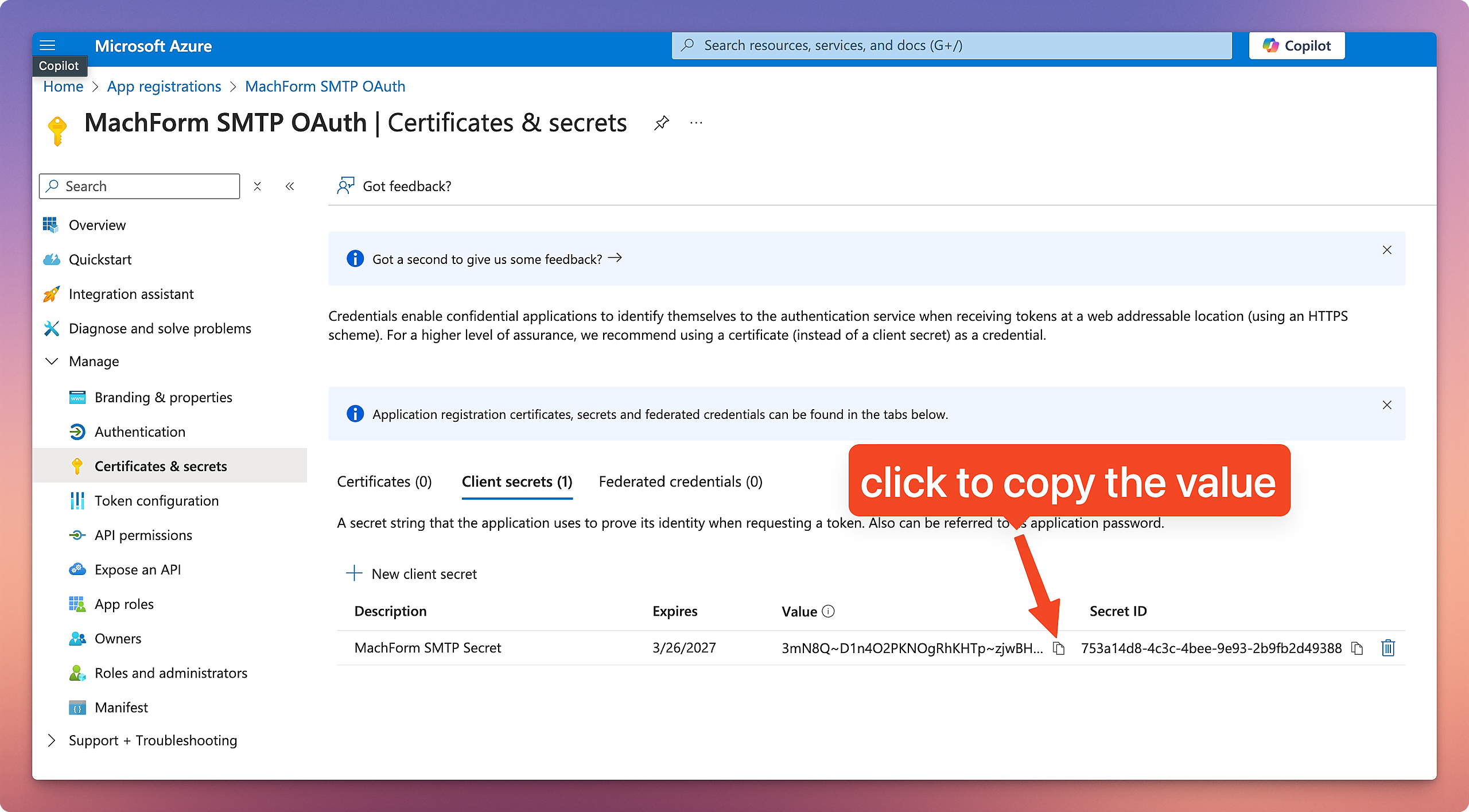The height and width of the screenshot is (812, 1469).
Task: Copy the client secret value
Action: coord(1059,648)
